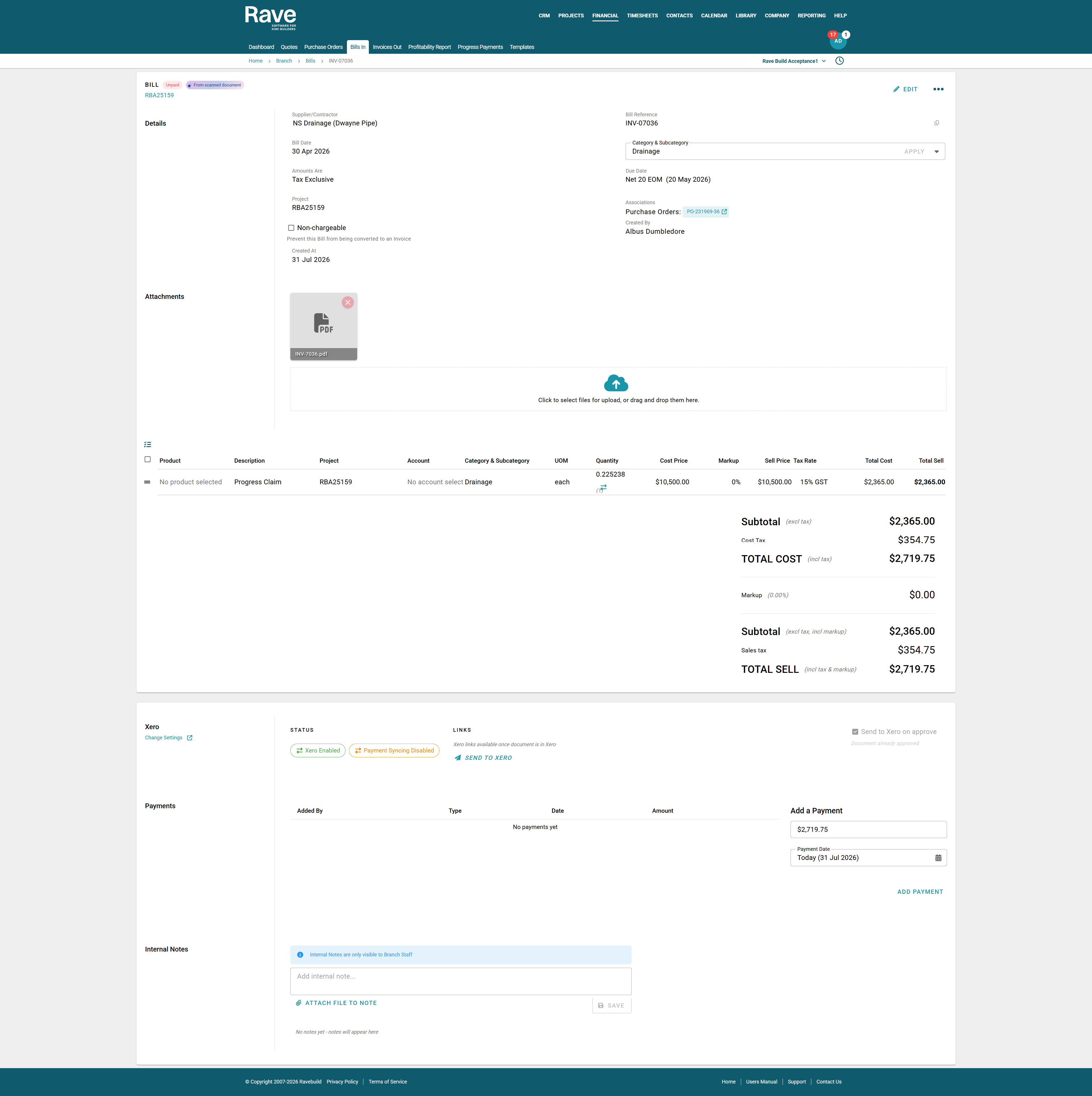
Task: Open the Contact Us footer link
Action: click(x=829, y=1082)
